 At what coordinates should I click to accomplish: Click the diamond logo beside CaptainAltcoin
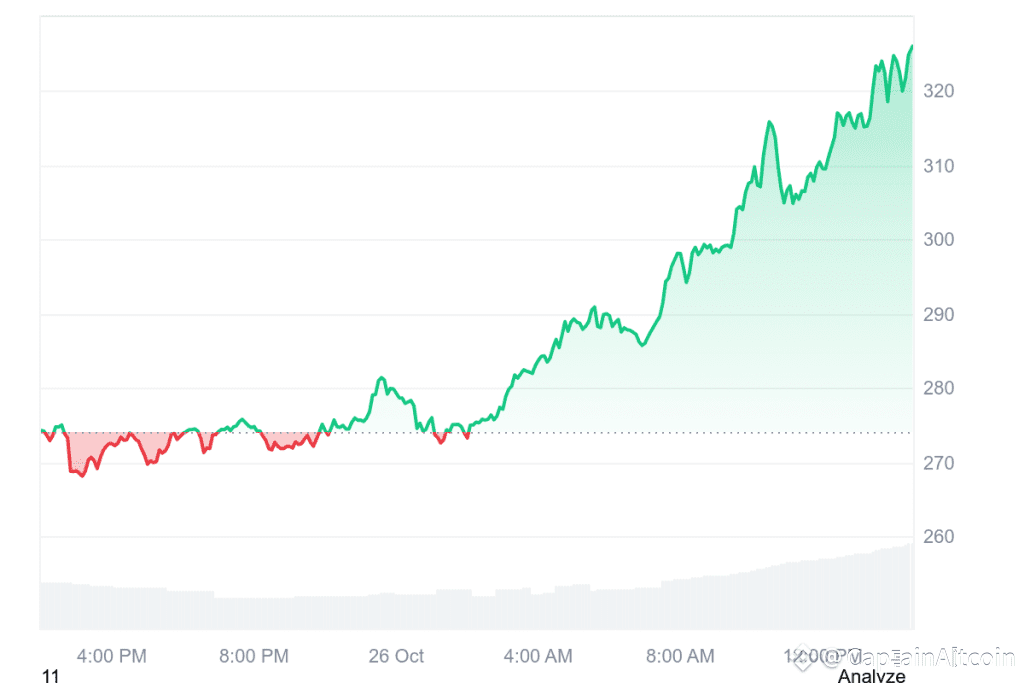803,658
